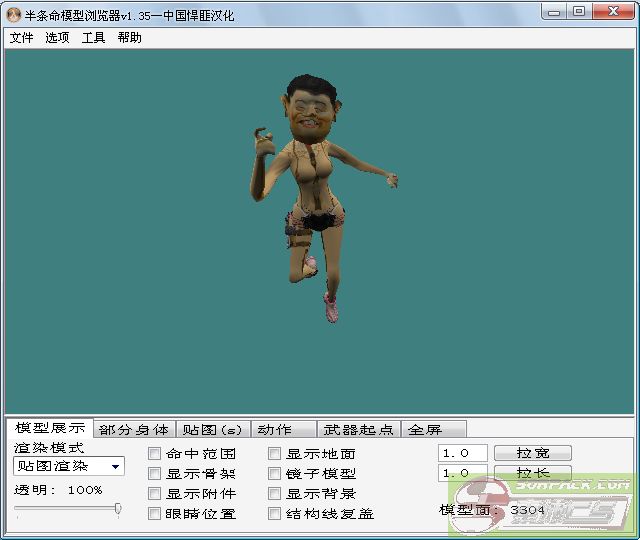Open the 文件 menu

21,37
